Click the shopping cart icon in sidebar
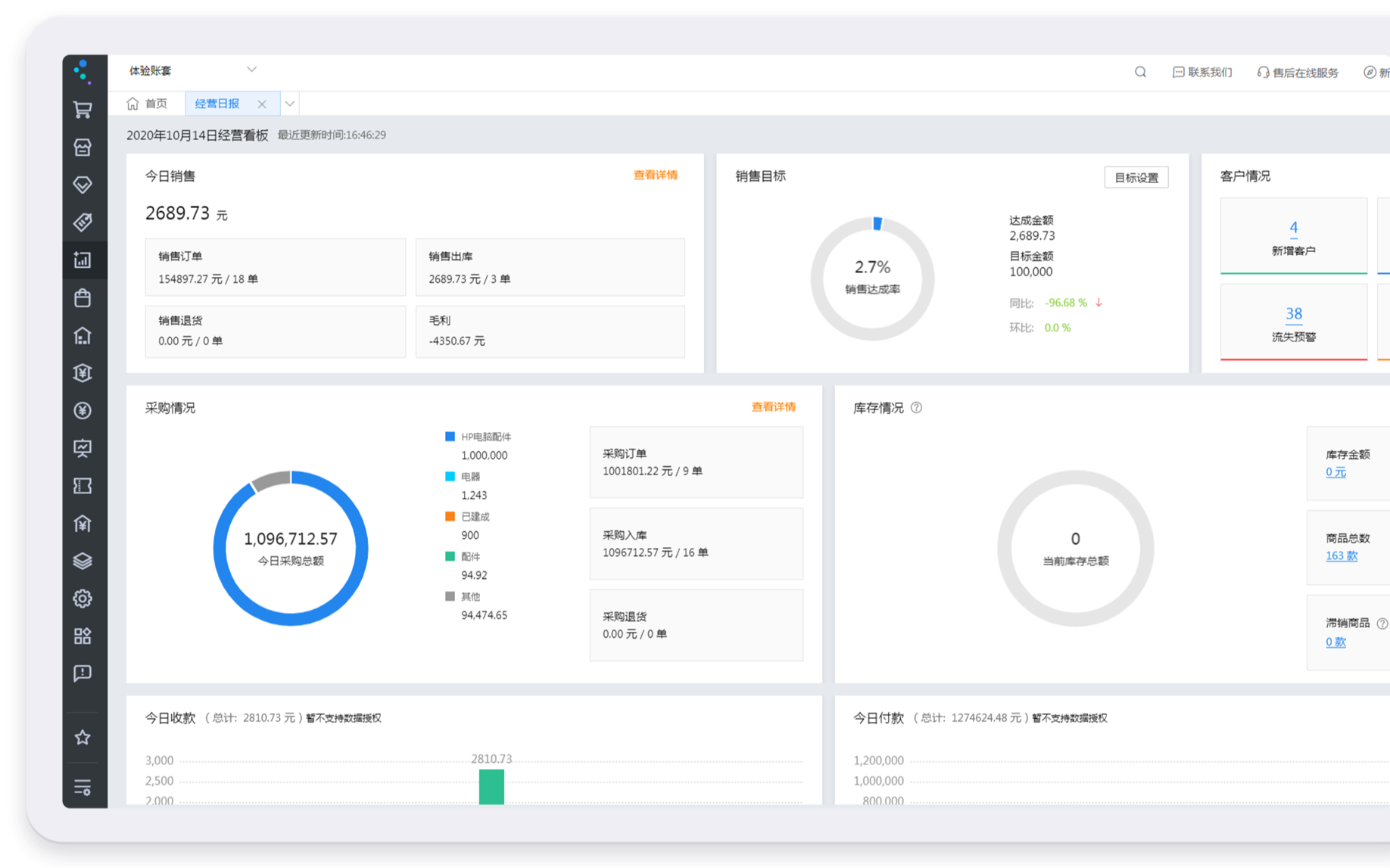This screenshot has height=868, width=1390. click(83, 110)
